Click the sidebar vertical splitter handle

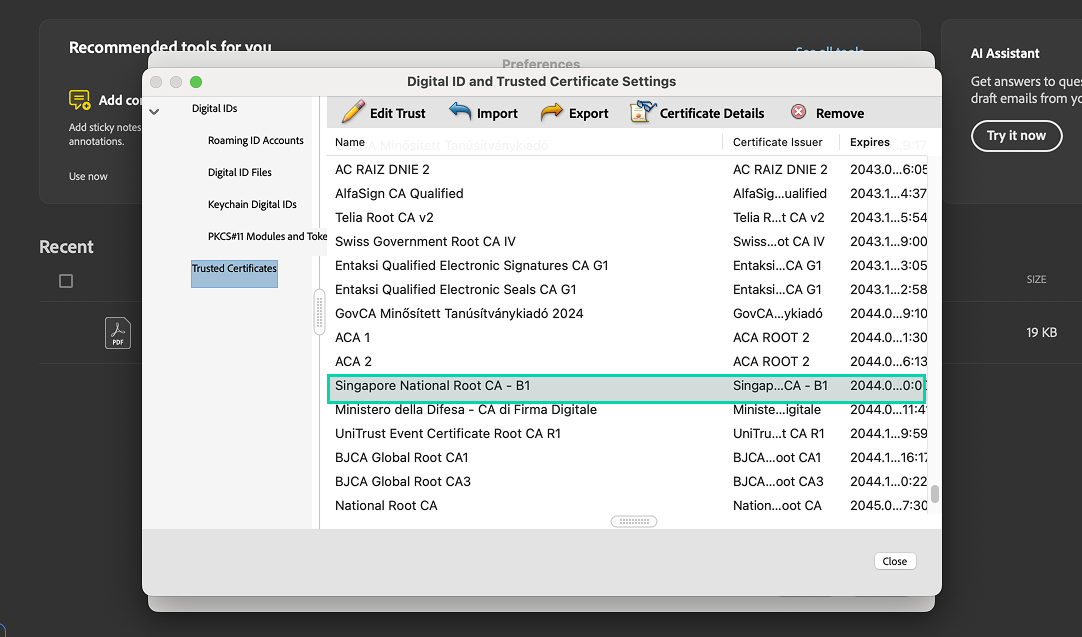tap(320, 312)
